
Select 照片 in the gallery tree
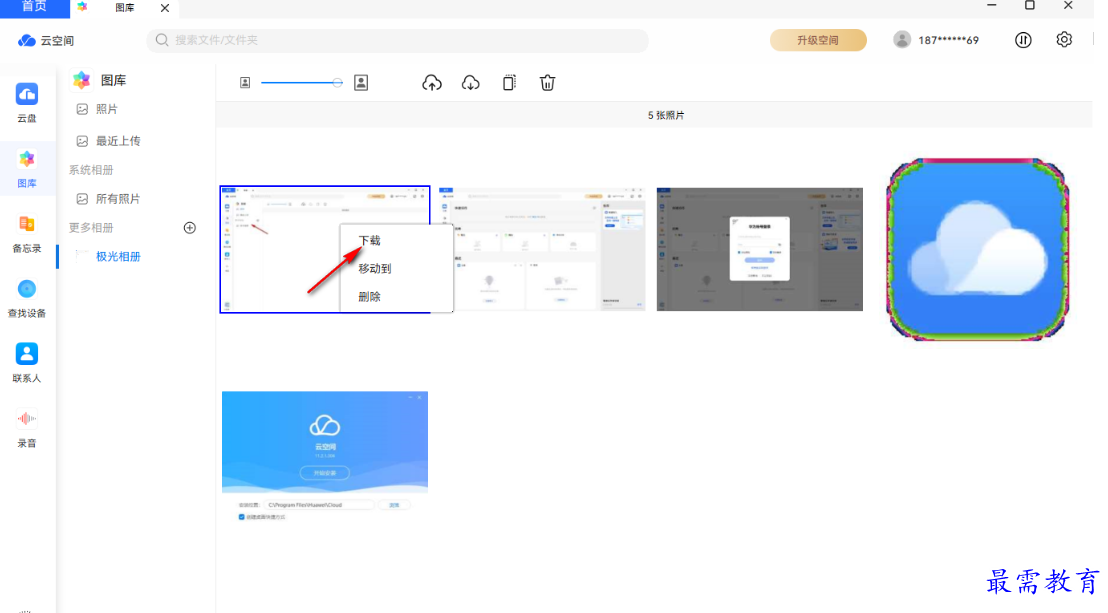click(98, 109)
